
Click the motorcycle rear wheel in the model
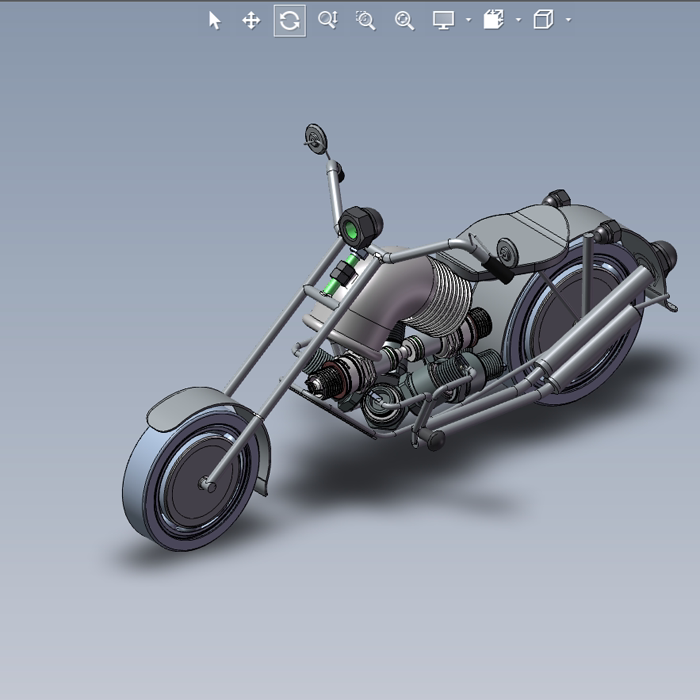tap(576, 326)
